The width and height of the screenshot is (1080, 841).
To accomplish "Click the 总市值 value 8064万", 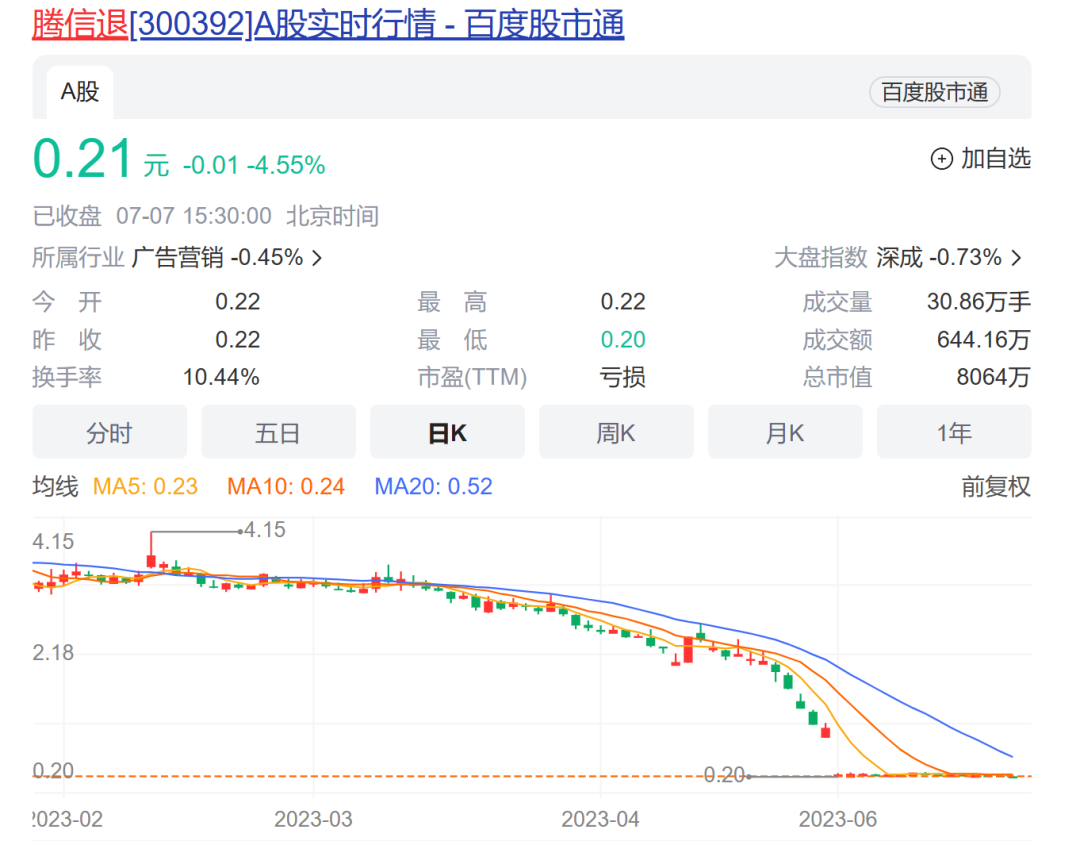I will point(993,377).
